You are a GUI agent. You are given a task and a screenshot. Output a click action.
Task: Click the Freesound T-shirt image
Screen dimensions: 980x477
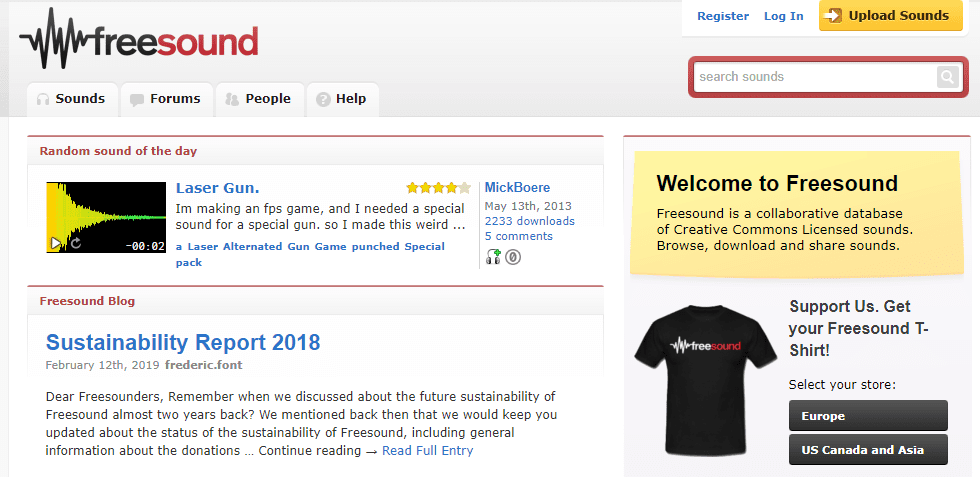705,379
